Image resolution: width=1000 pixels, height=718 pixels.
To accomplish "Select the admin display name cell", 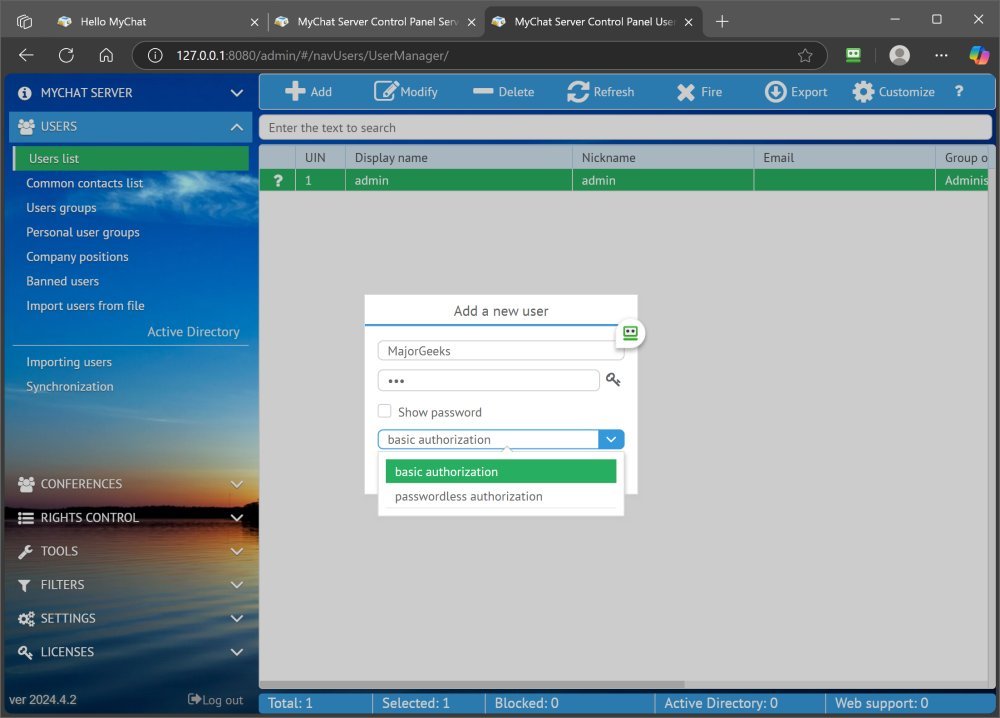I will 459,180.
